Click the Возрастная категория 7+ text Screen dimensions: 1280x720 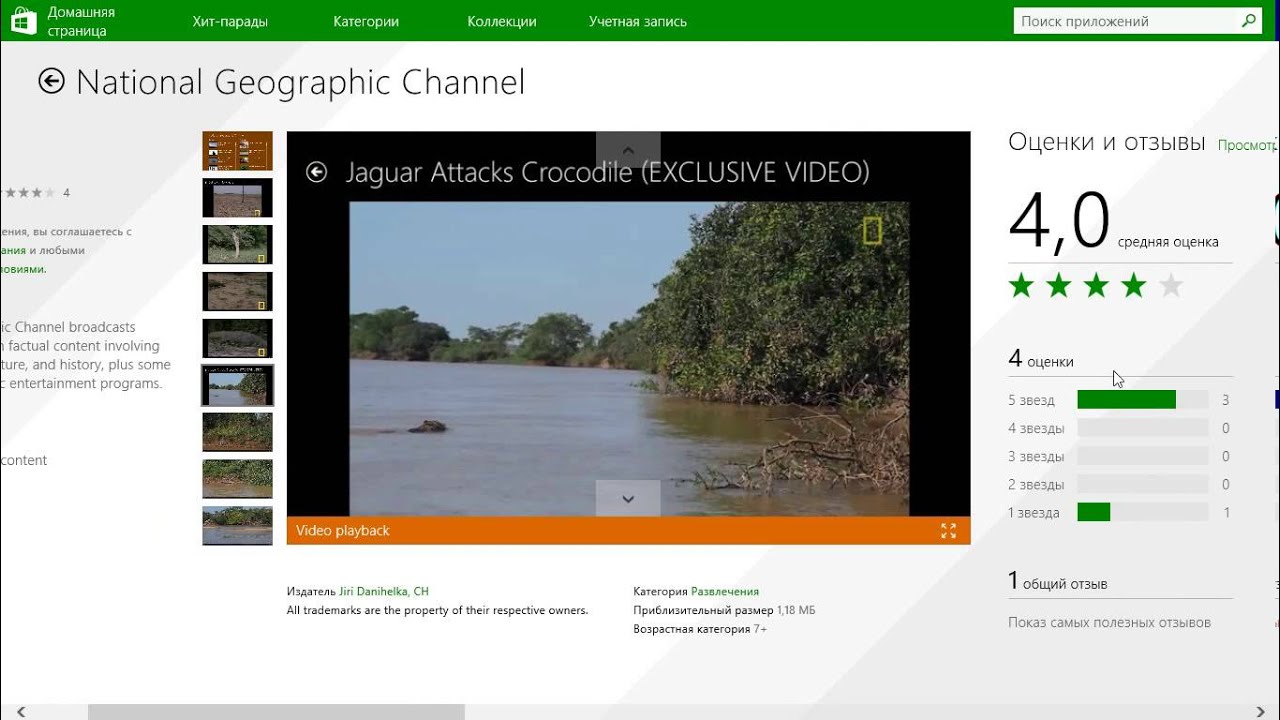point(700,629)
